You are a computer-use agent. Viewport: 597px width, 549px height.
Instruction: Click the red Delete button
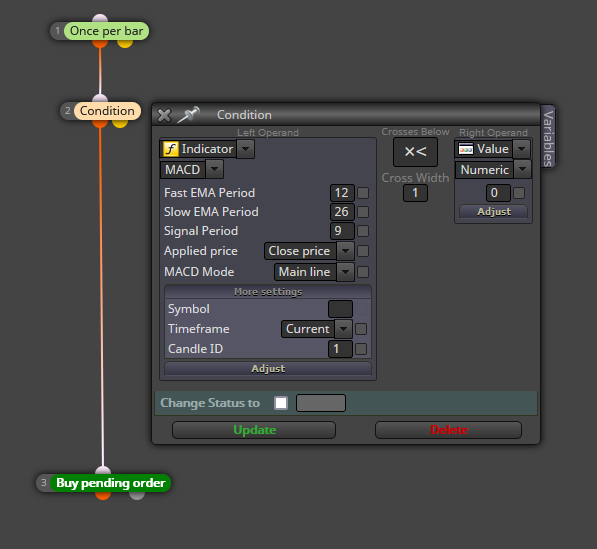[x=449, y=430]
